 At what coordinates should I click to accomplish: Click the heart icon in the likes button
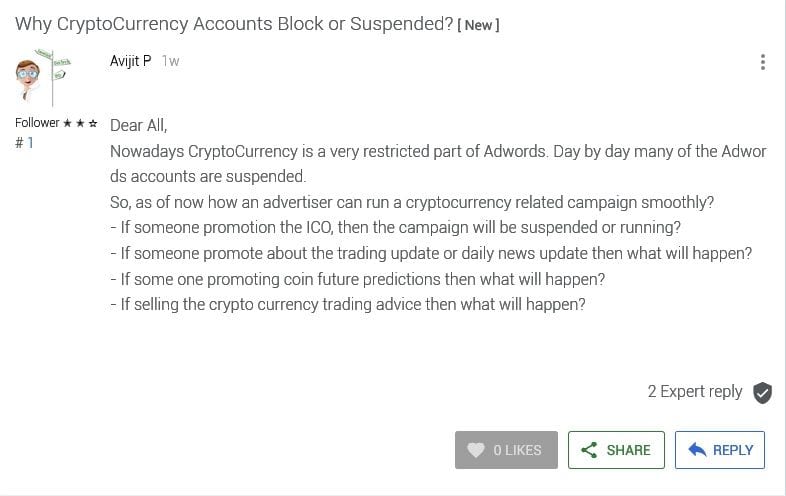476,450
